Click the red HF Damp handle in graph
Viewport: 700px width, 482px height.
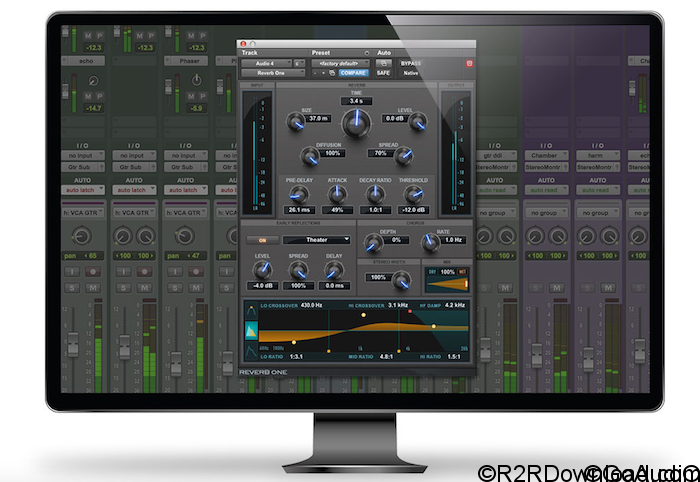pos(410,311)
